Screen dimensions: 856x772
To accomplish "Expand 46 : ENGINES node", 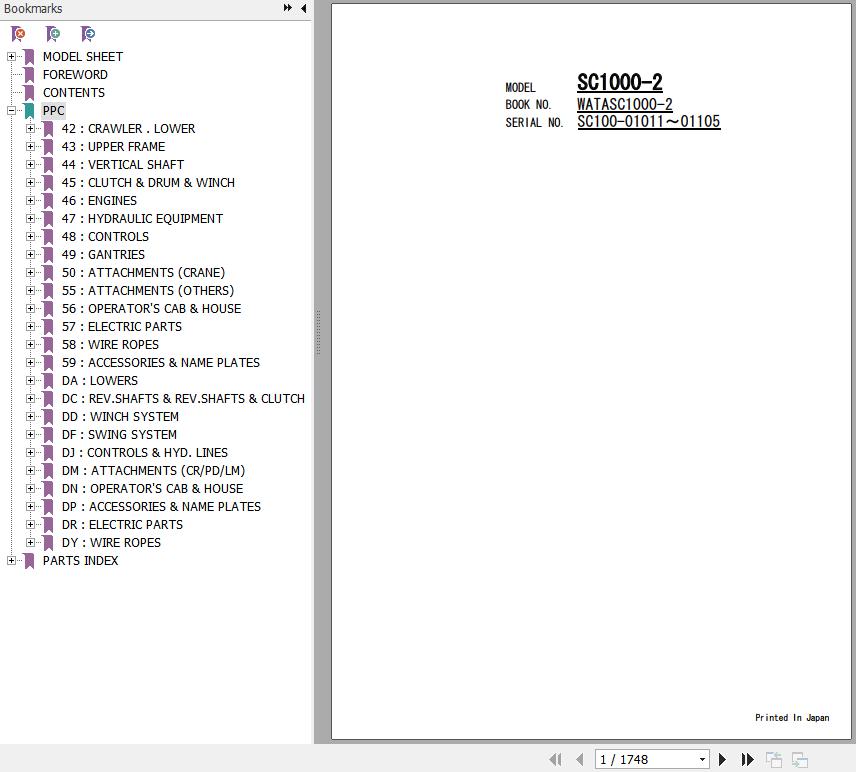I will [30, 200].
